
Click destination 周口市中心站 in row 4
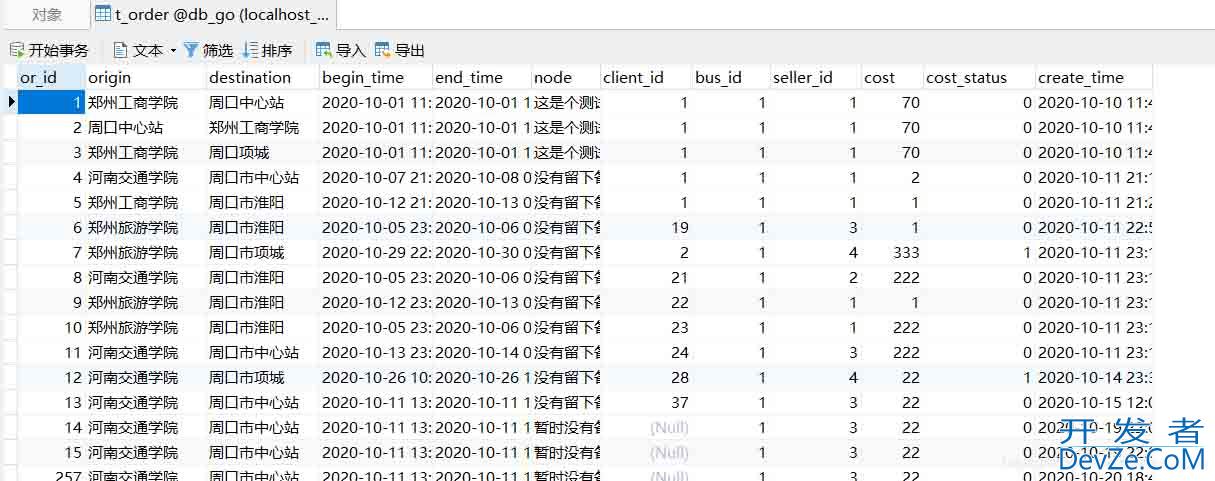coord(262,177)
